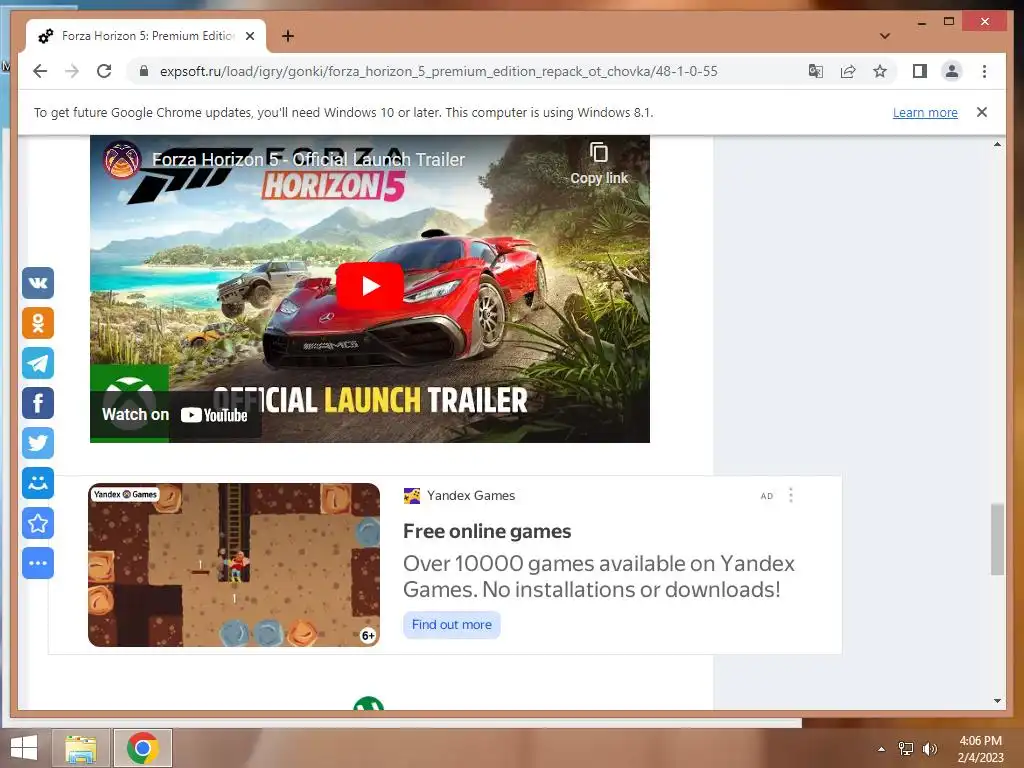Click the scrollbar up arrow
1024x768 pixels.
point(997,144)
